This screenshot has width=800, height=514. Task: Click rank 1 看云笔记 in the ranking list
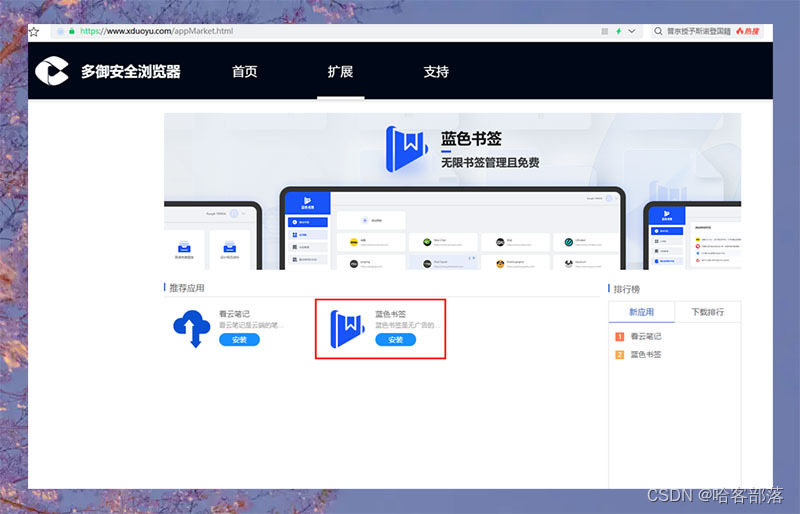646,336
